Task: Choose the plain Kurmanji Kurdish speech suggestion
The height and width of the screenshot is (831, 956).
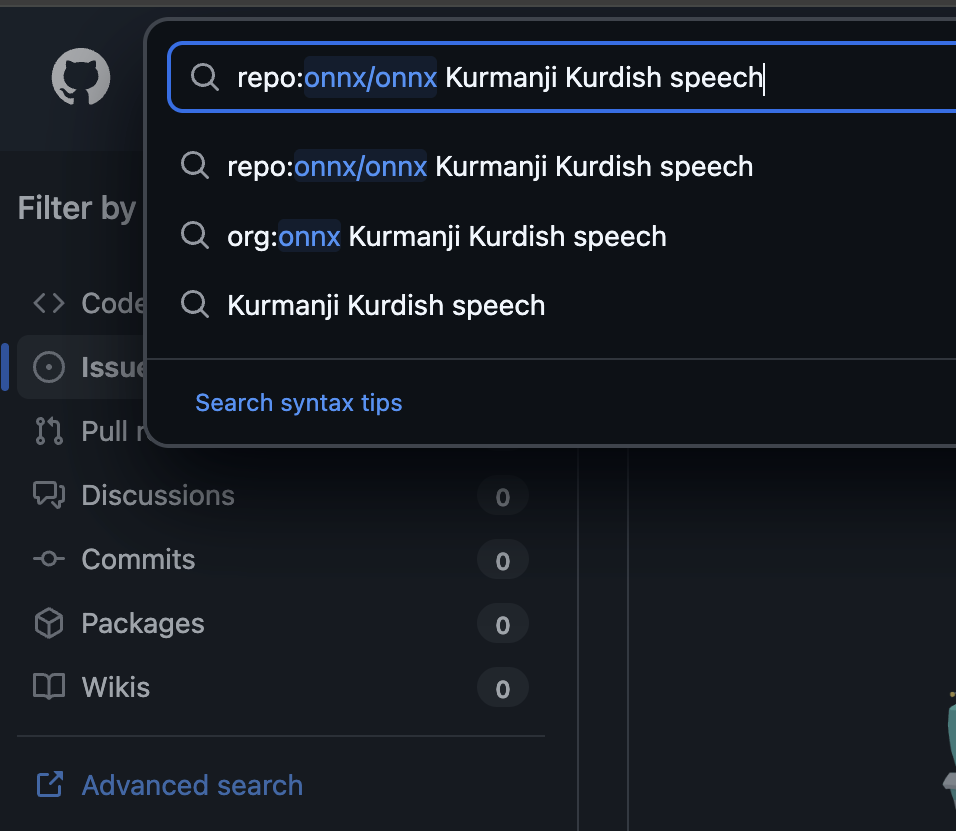Action: point(386,305)
